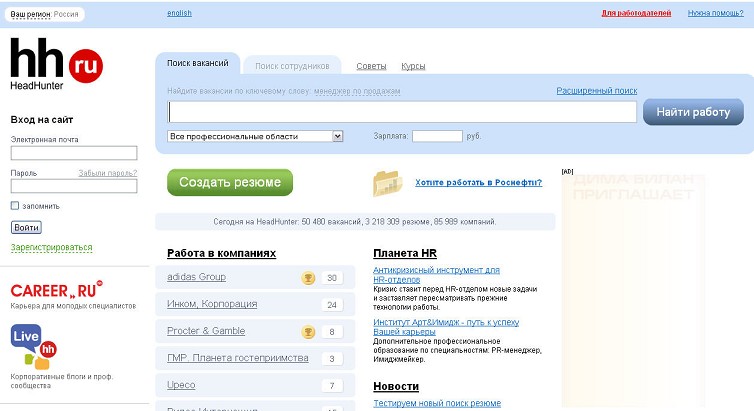Click «Карьера для молодых специалистов» caption
This screenshot has width=754, height=411.
tap(73, 306)
